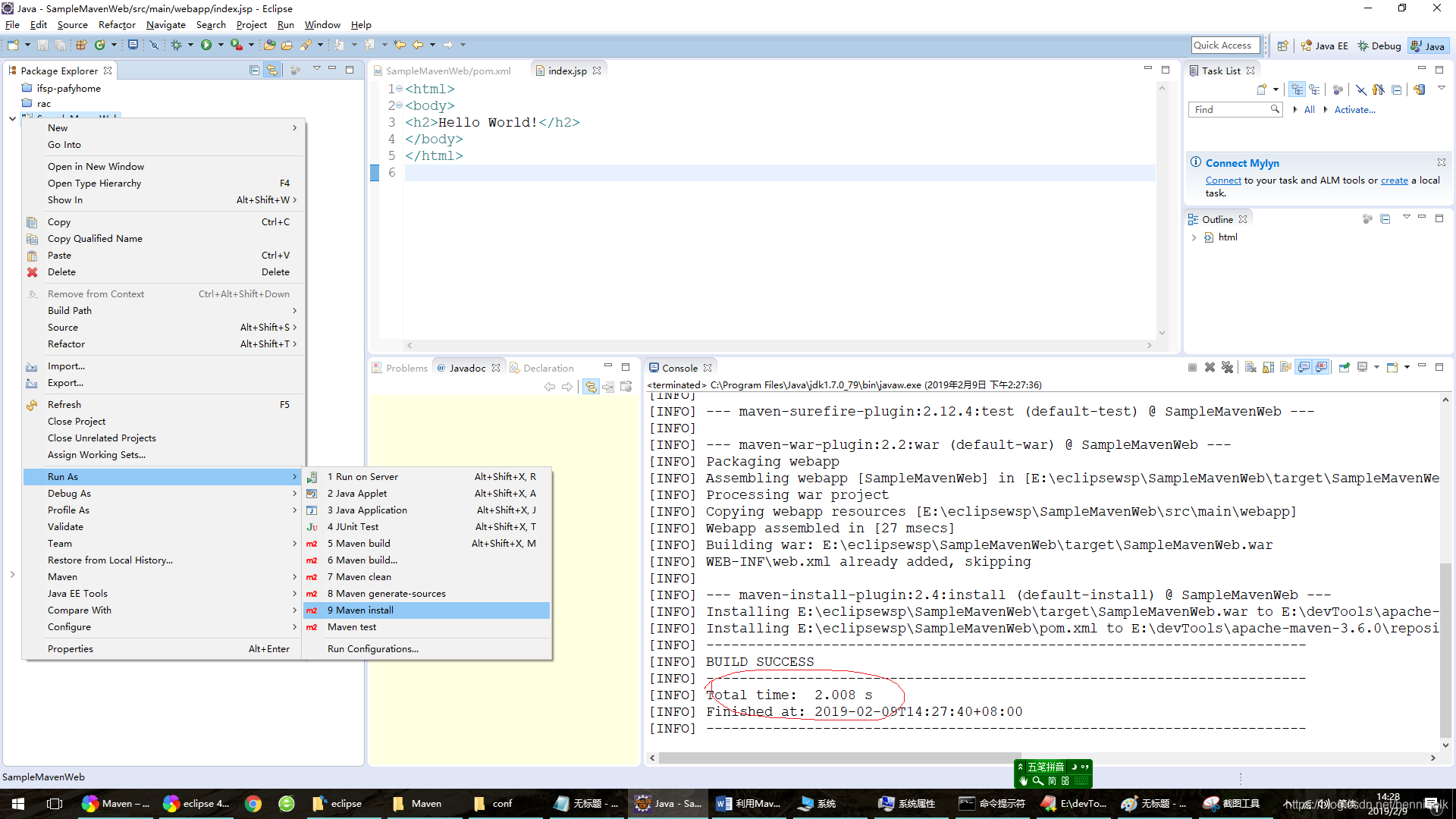Viewport: 1456px width, 819px height.
Task: Click Quick Access input field
Action: pyautogui.click(x=1225, y=45)
